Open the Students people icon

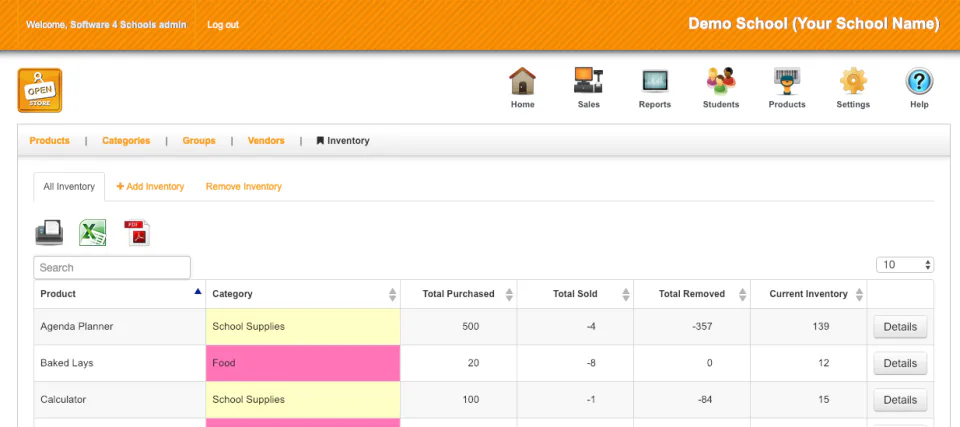point(721,81)
